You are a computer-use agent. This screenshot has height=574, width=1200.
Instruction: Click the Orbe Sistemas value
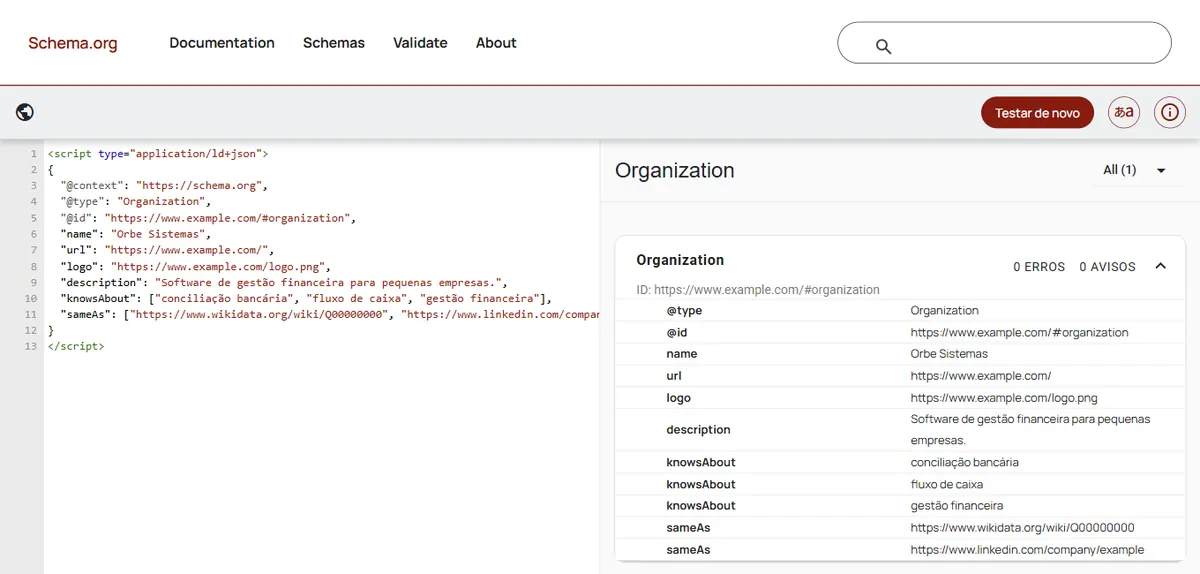point(949,354)
